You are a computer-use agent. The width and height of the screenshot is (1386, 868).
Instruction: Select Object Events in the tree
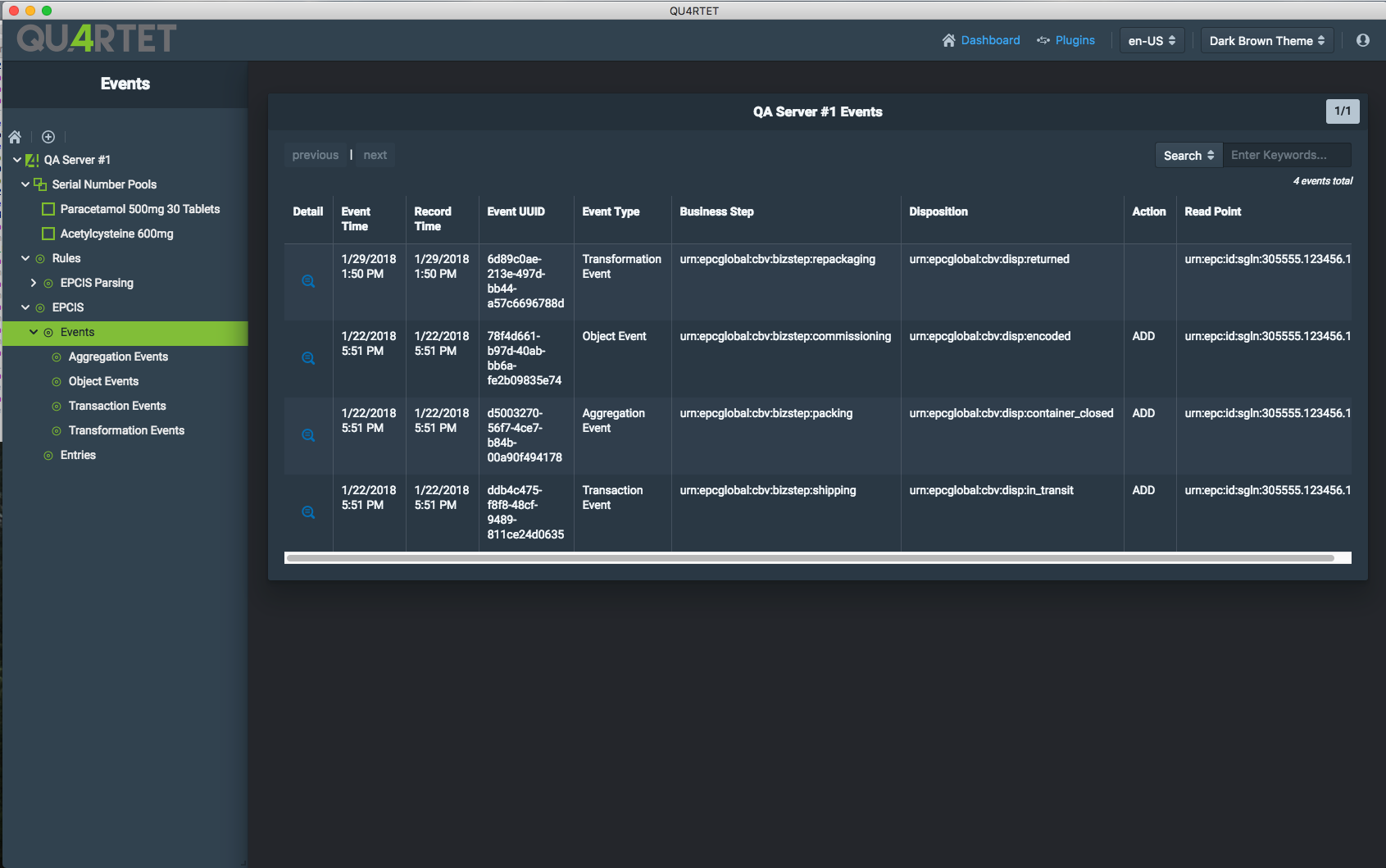coord(103,381)
